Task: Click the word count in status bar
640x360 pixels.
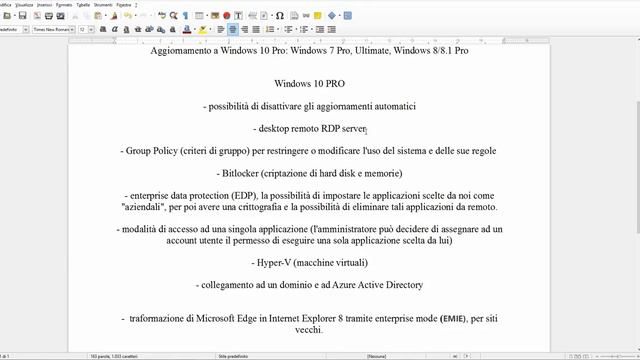Action: (x=114, y=356)
